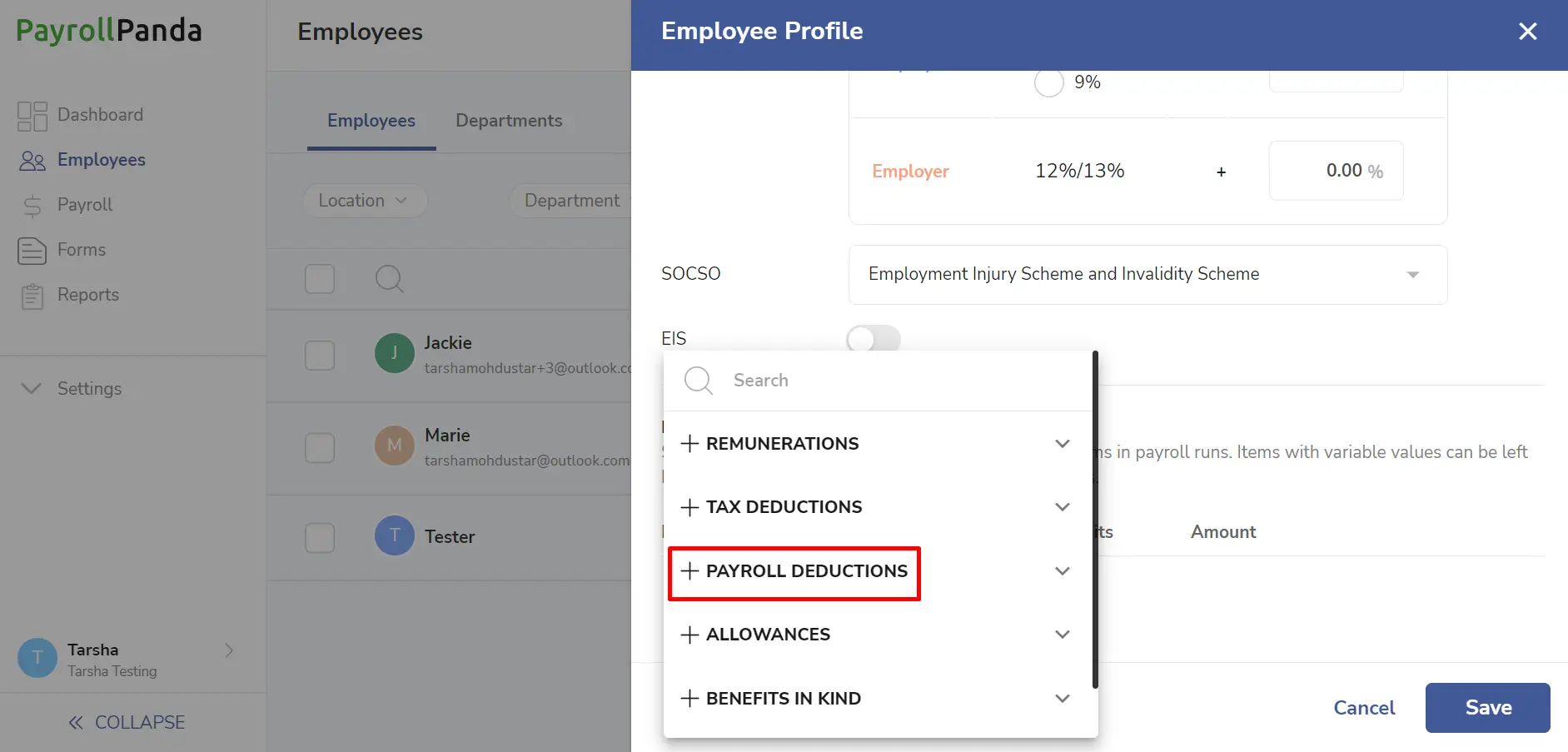Switch to the Departments tab
The width and height of the screenshot is (1568, 752).
(509, 121)
